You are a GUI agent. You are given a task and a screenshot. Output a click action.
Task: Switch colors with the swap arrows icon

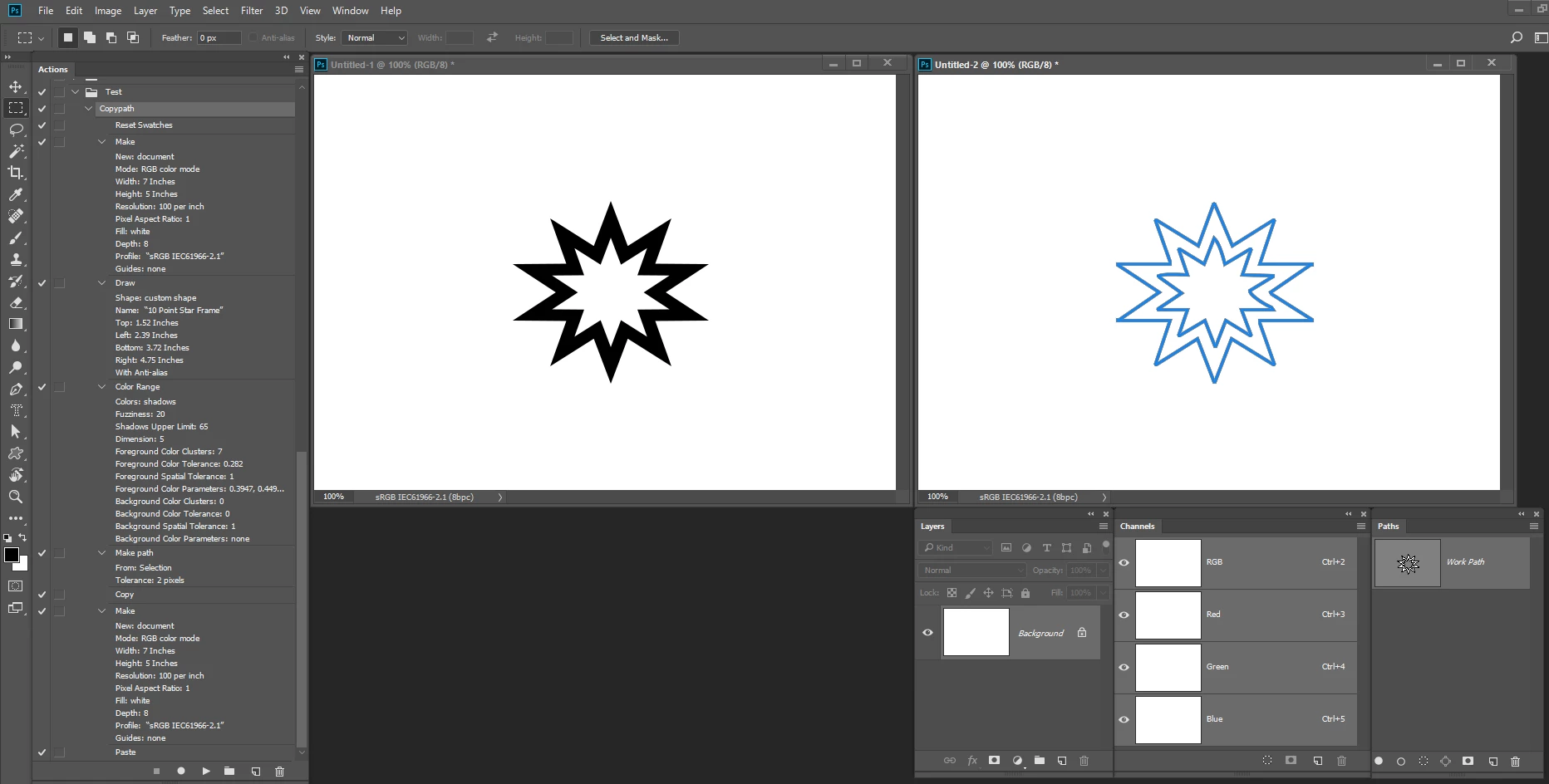[22, 537]
